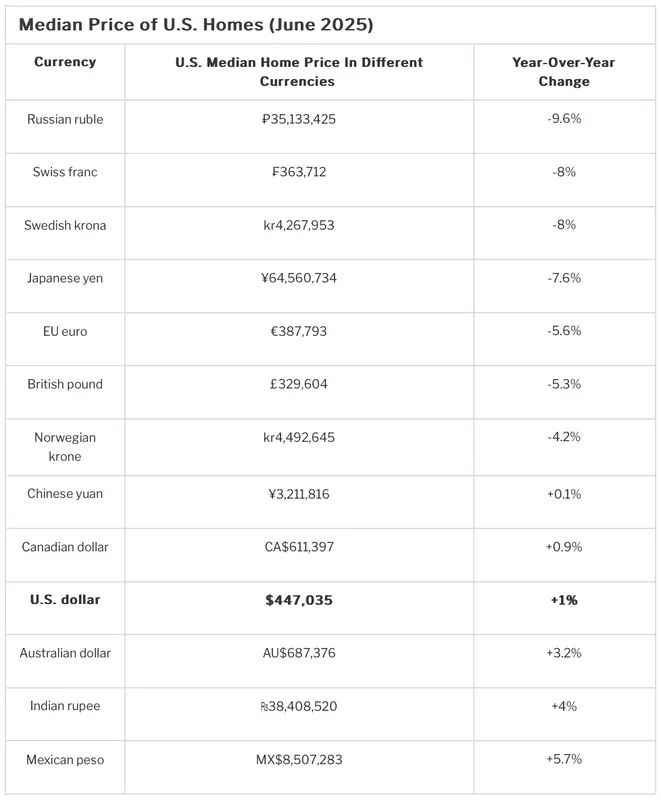Select the ₽35,133,425 price cell
This screenshot has width=661, height=800.
pos(299,119)
